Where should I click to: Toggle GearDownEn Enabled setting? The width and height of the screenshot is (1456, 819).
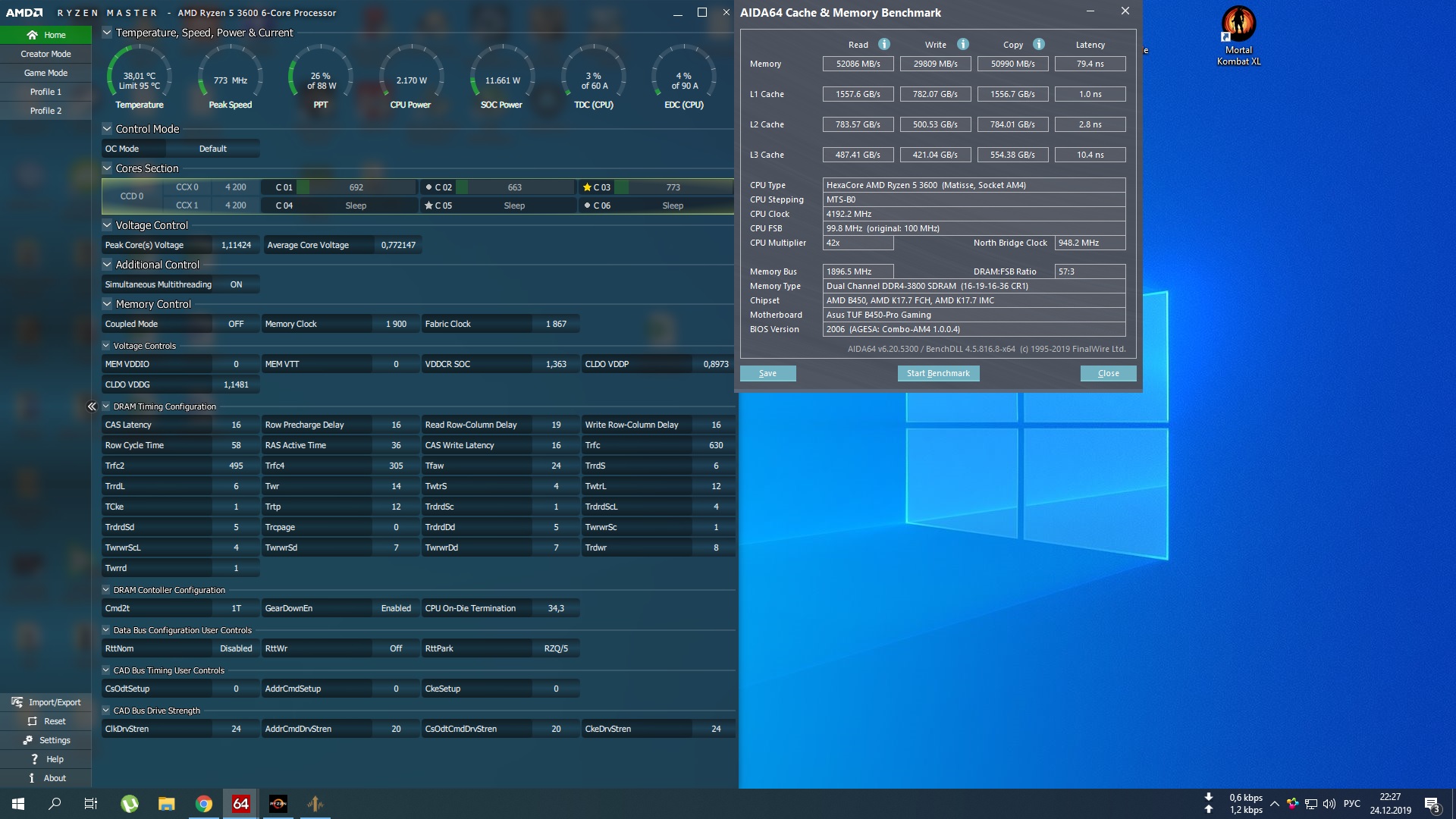pos(395,608)
